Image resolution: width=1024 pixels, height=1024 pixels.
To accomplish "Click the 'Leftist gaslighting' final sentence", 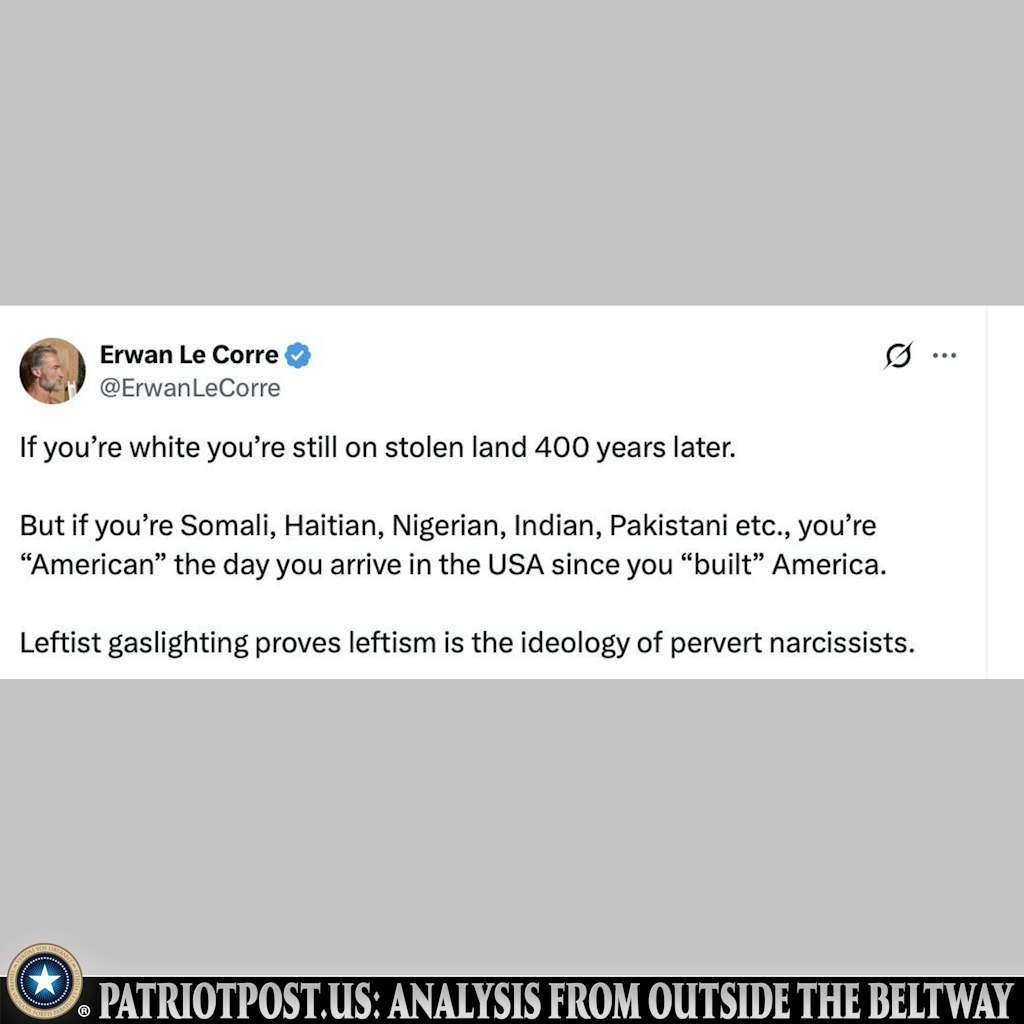I will [x=467, y=643].
